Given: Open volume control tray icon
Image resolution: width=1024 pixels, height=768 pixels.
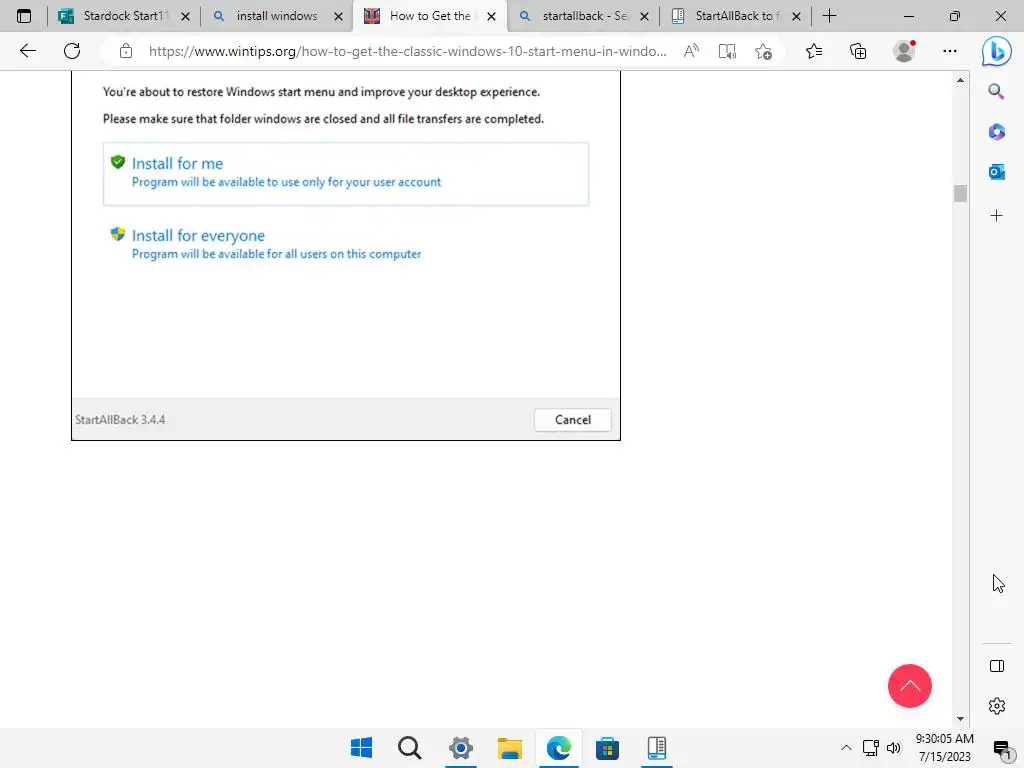Looking at the screenshot, I should (x=894, y=748).
